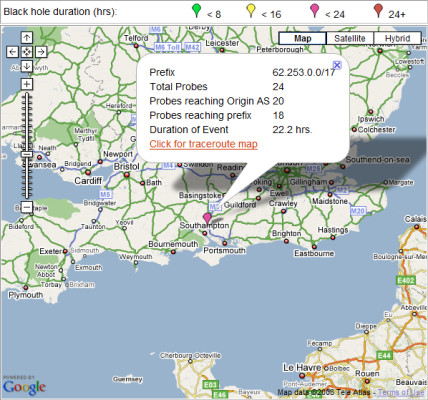
Task: Click the zoom slider handle
Action: coord(27,154)
